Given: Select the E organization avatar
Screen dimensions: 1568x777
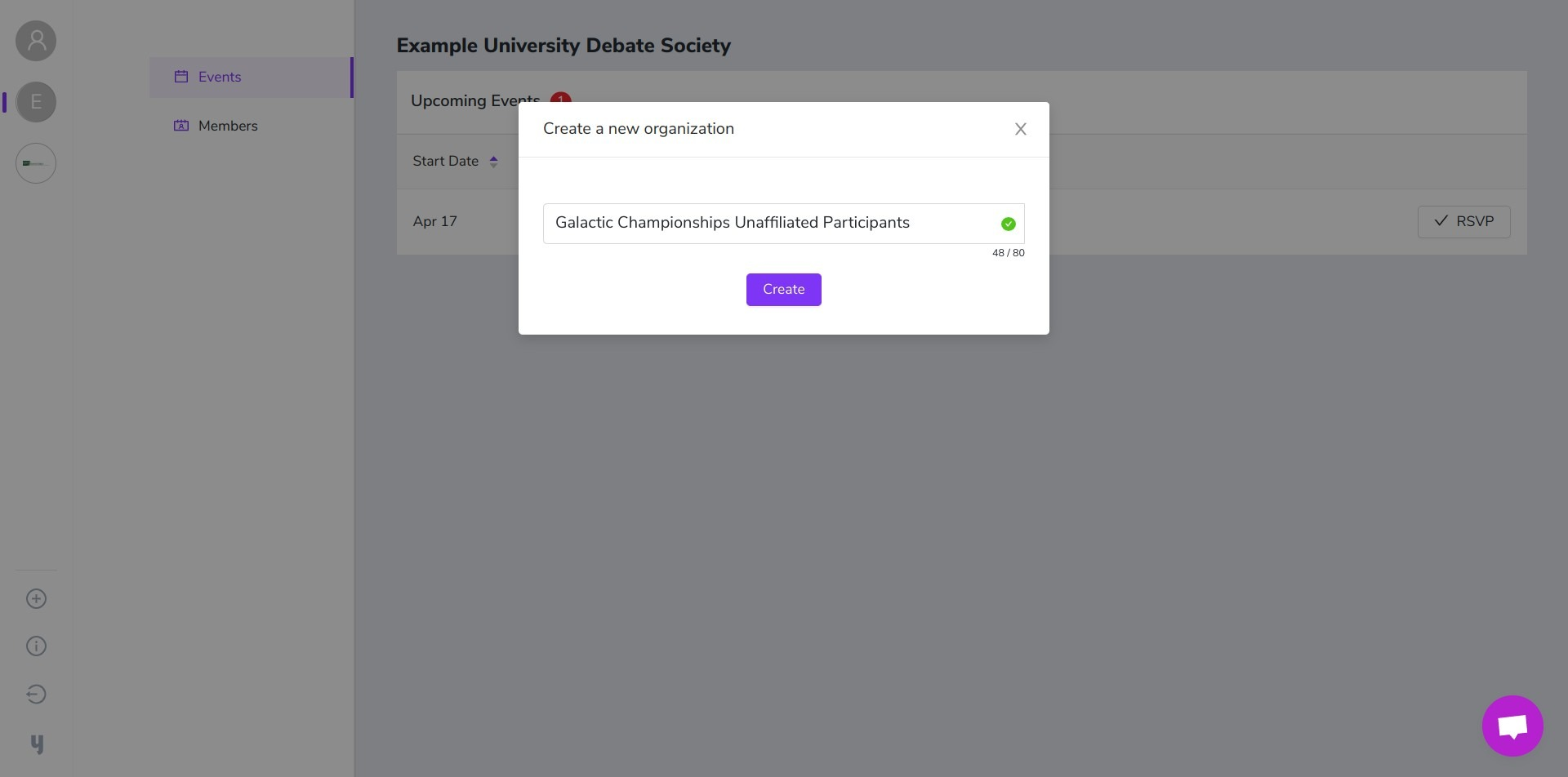Looking at the screenshot, I should coord(36,102).
